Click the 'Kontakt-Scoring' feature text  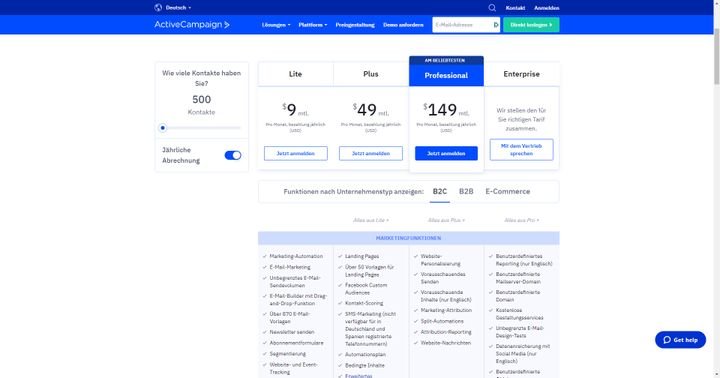tap(364, 303)
